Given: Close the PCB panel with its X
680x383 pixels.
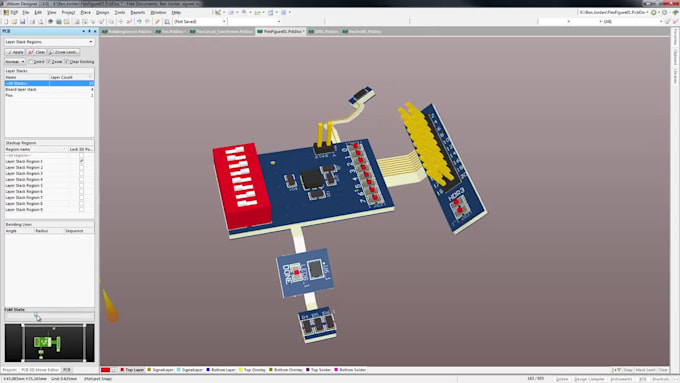Looking at the screenshot, I should [x=95, y=31].
